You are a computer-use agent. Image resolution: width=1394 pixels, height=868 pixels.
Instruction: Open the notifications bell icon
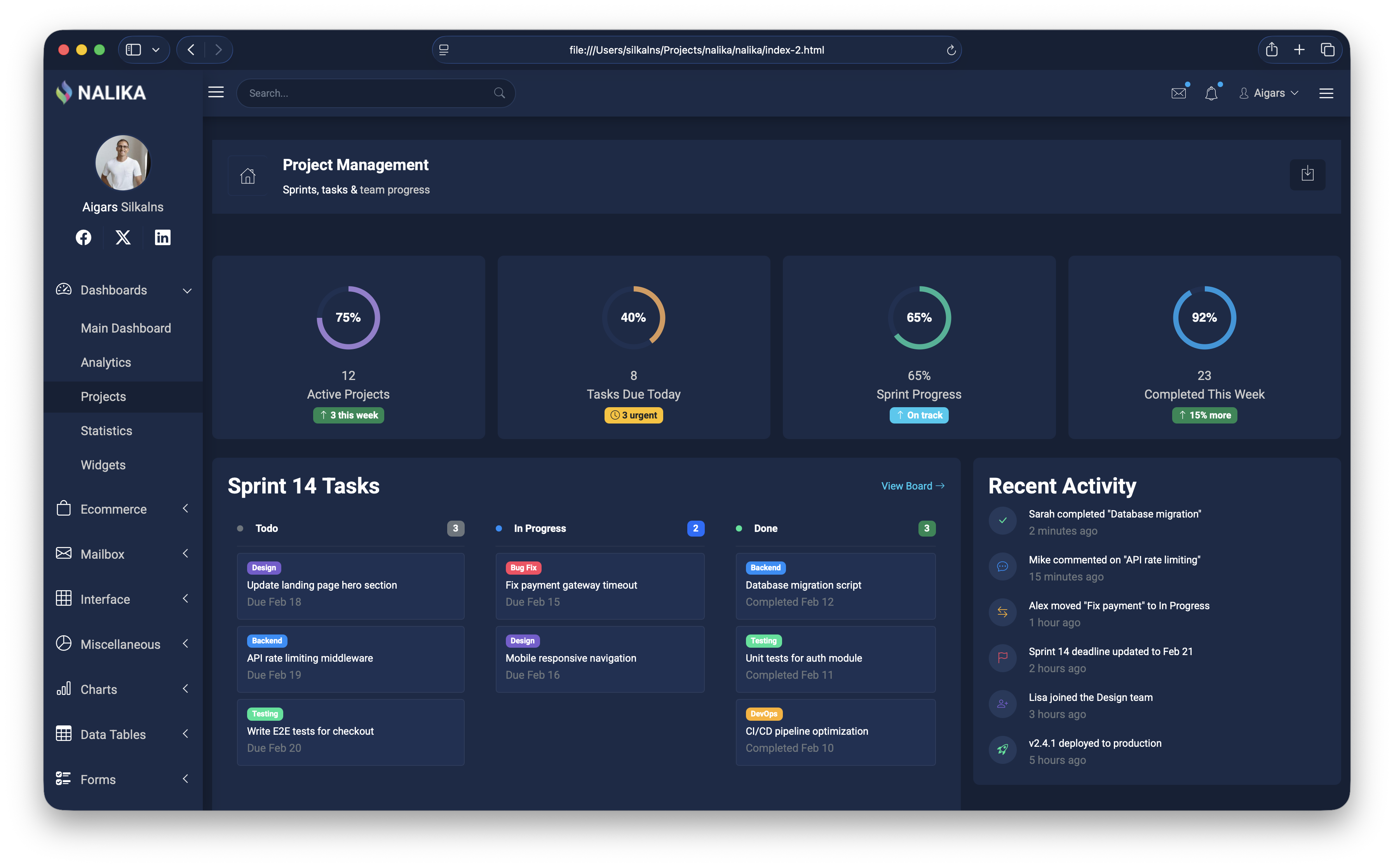(x=1211, y=93)
